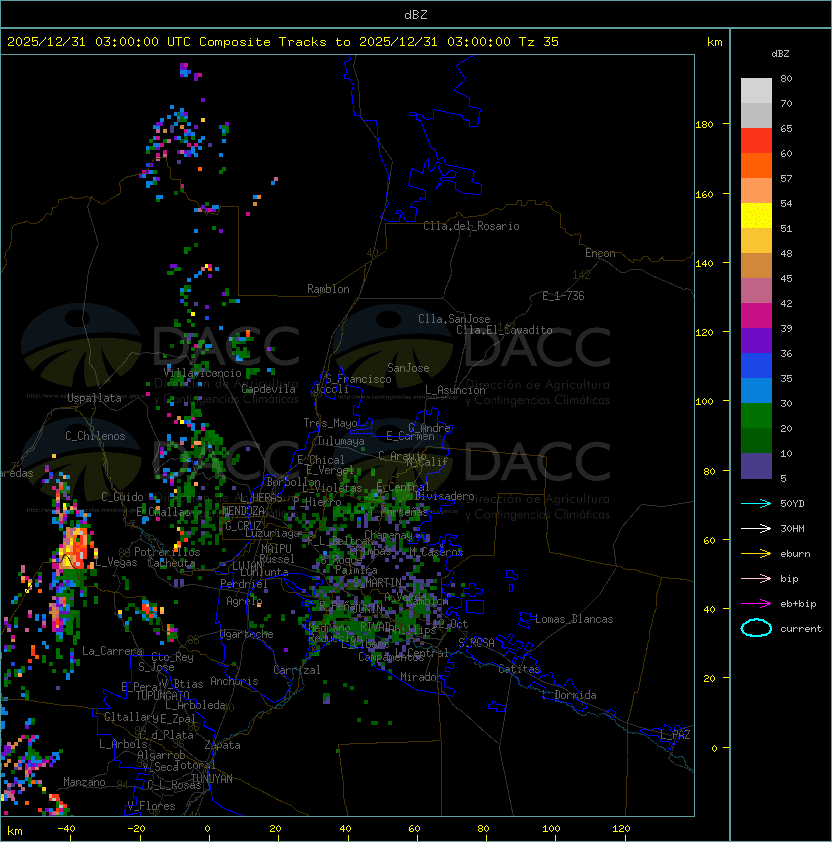The image size is (832, 842).
Task: Click the pink bip arrow legend icon
Action: coord(756,578)
